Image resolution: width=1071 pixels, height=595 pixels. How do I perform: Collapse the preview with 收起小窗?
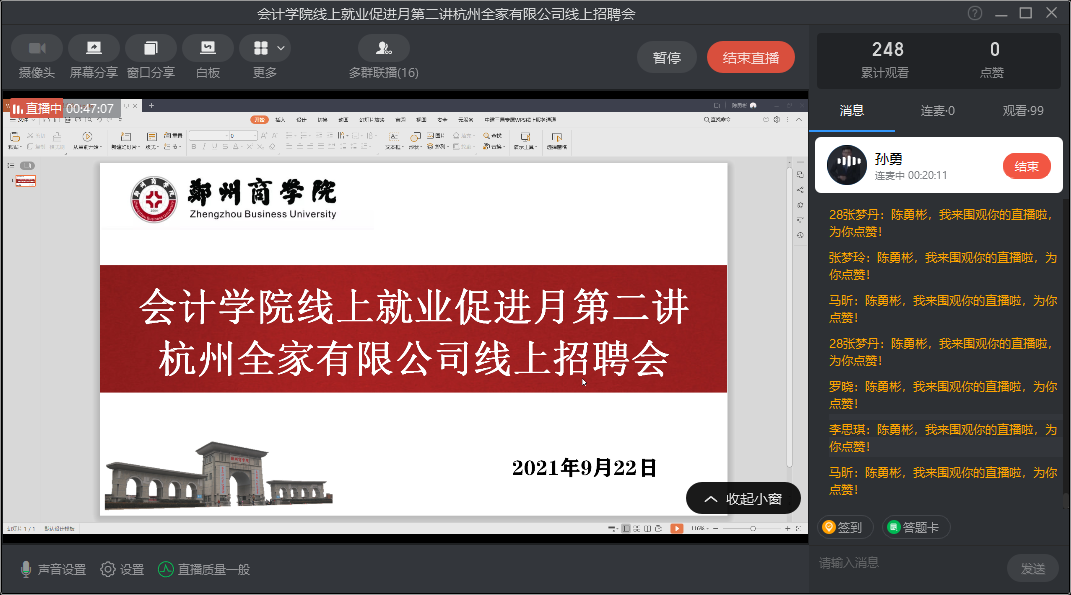click(x=743, y=499)
